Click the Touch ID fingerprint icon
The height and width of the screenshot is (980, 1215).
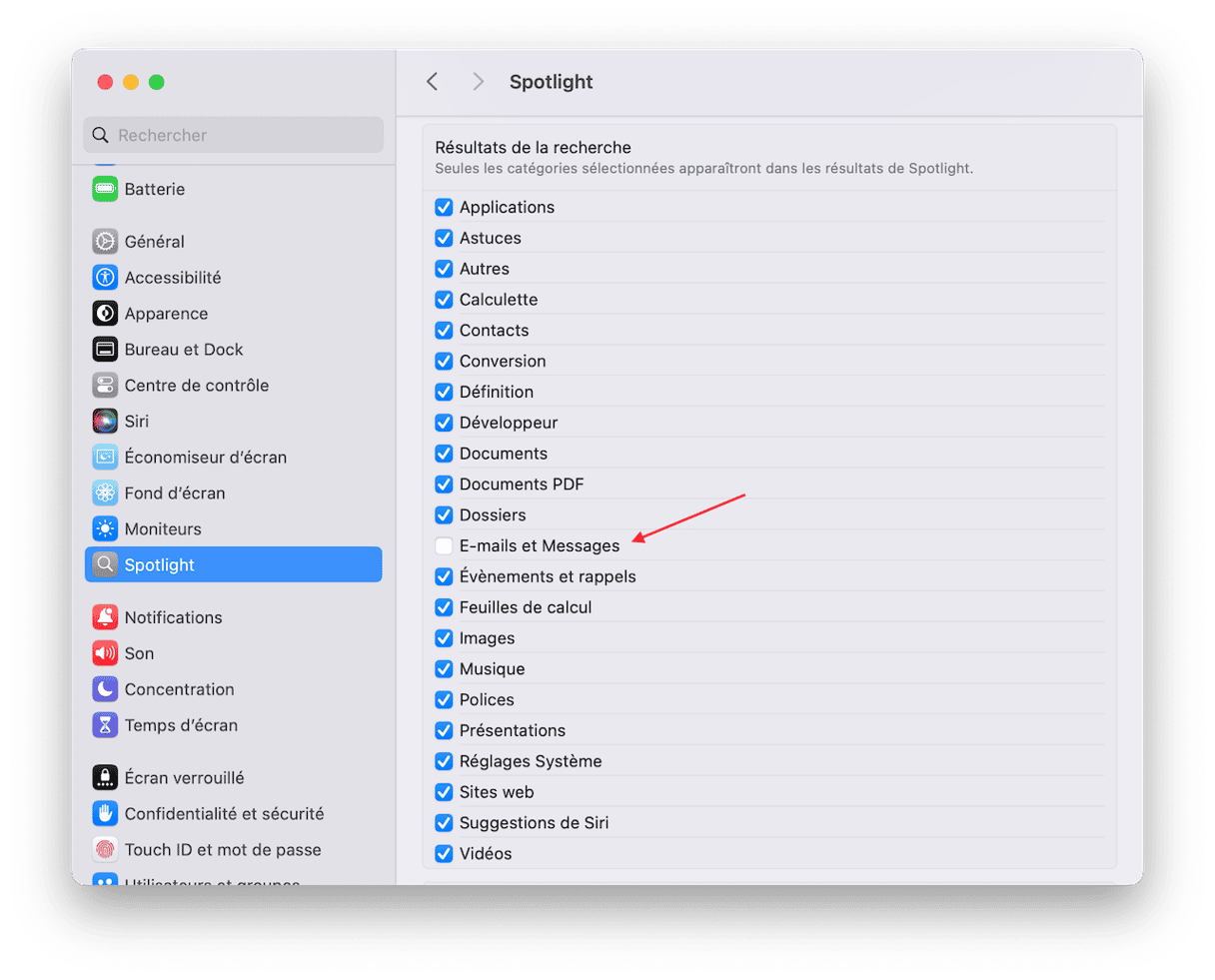point(105,850)
